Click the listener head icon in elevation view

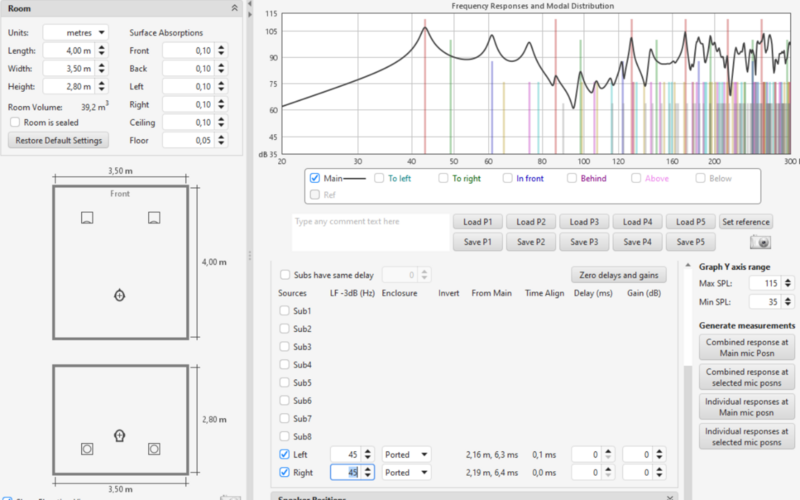pyautogui.click(x=120, y=436)
